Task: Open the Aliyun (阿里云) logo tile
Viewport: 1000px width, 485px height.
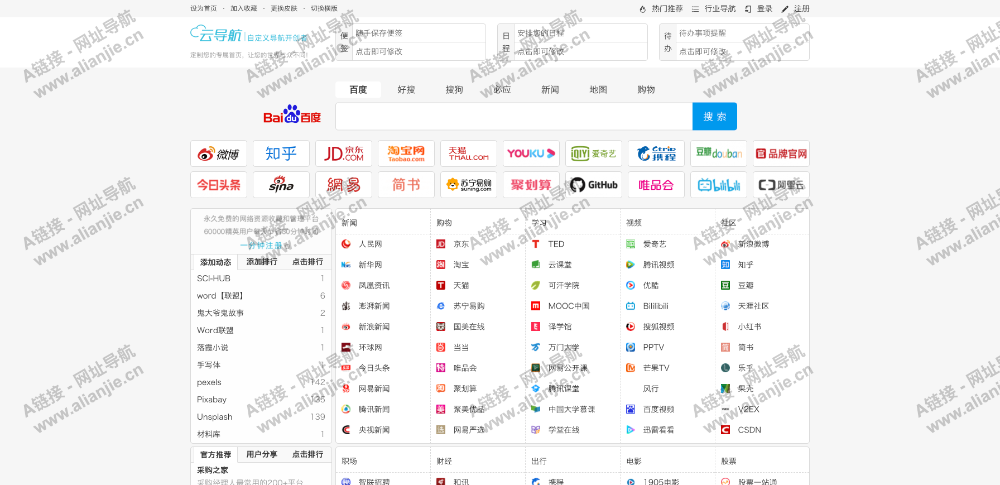Action: click(x=781, y=184)
